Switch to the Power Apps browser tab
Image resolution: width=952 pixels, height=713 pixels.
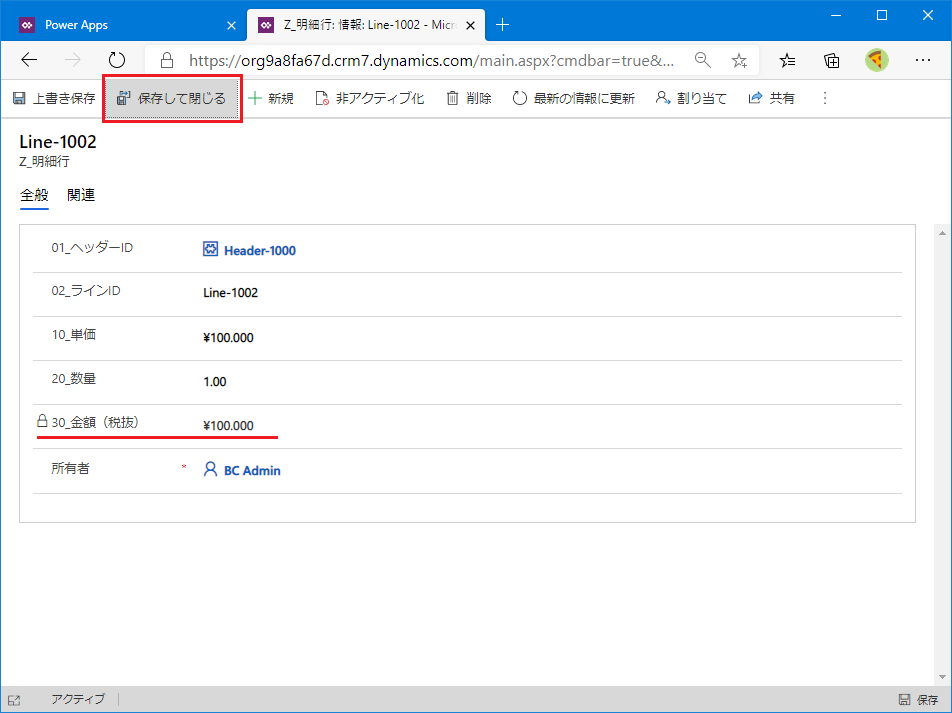coord(124,25)
